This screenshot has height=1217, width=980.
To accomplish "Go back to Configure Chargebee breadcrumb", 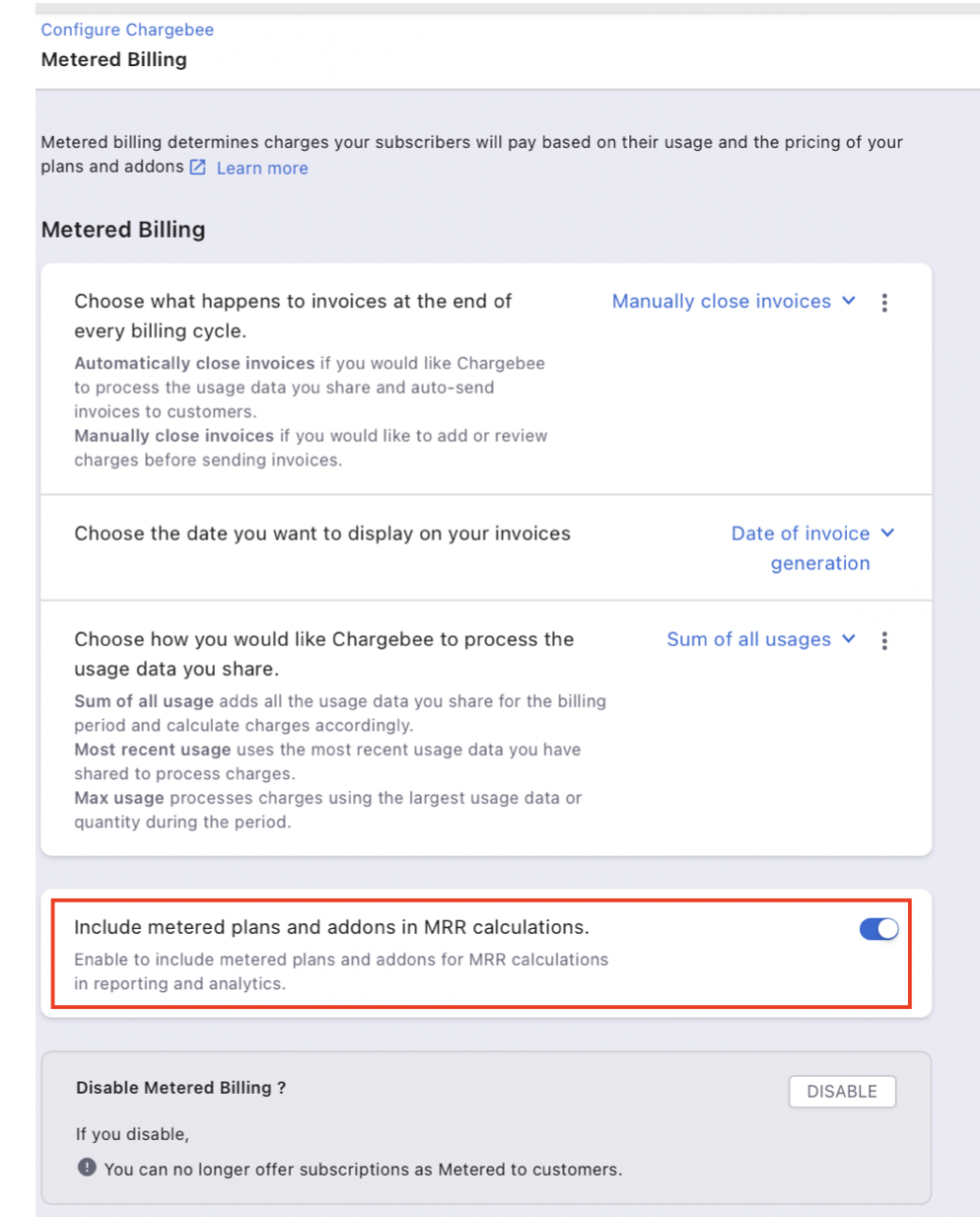I will click(x=127, y=30).
